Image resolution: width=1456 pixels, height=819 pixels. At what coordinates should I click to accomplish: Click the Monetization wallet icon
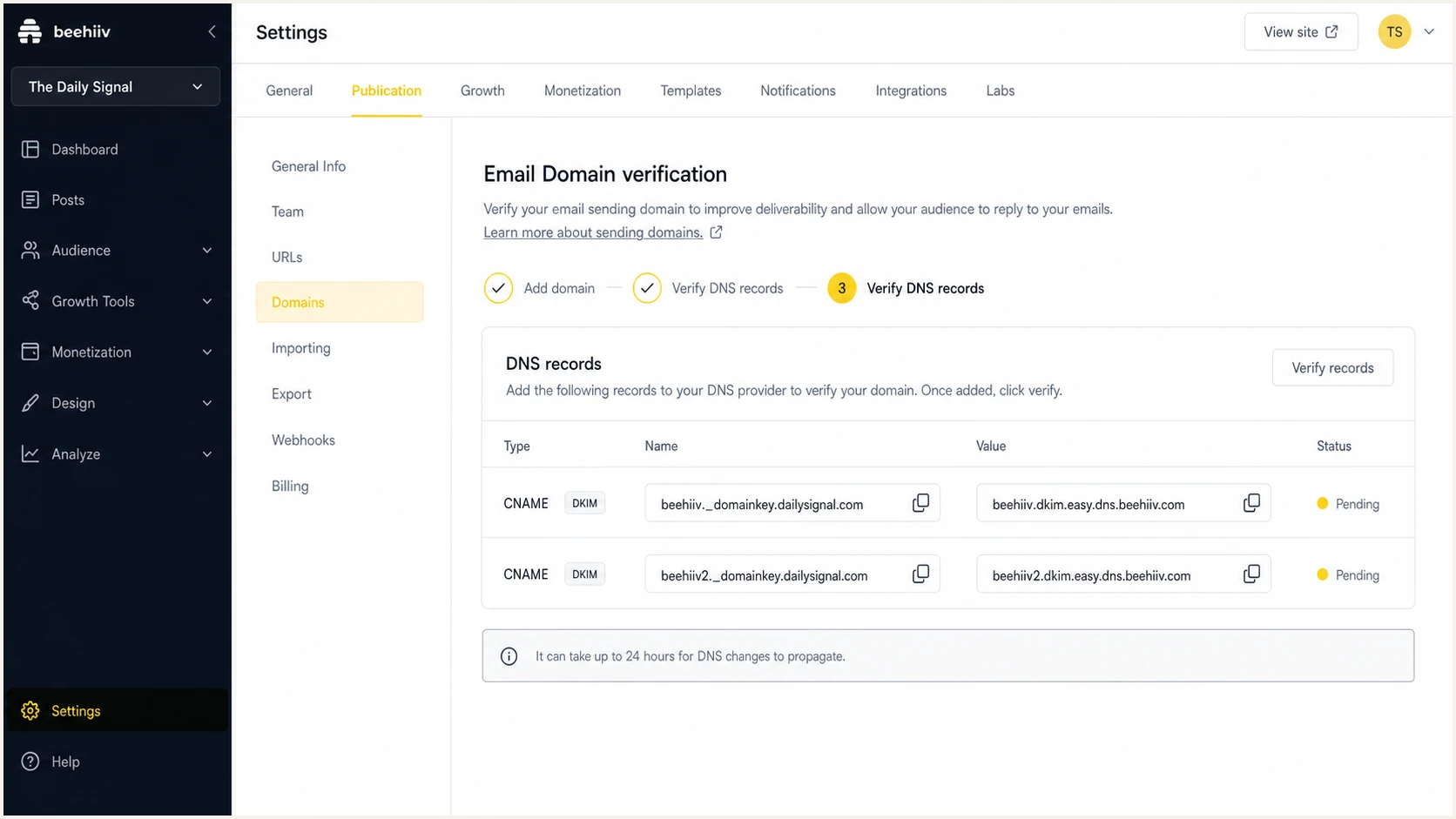(x=30, y=352)
